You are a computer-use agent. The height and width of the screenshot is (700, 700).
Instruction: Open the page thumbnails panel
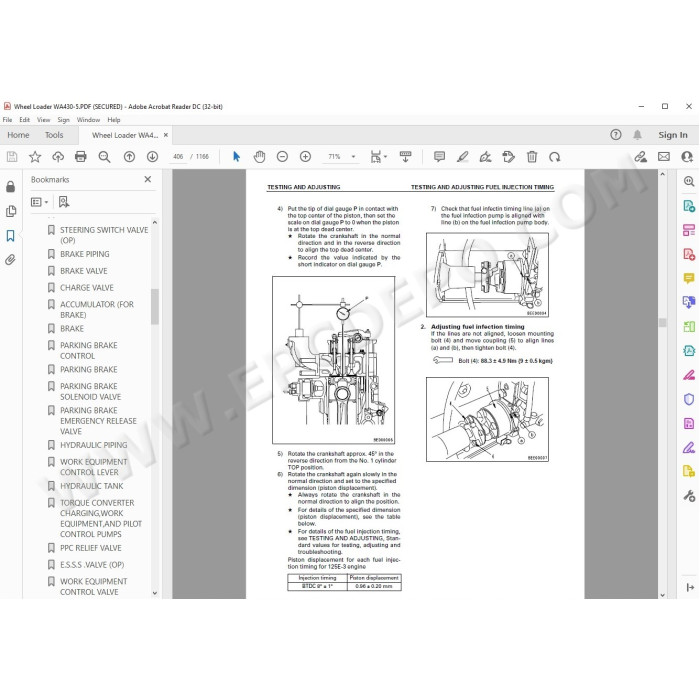[x=11, y=211]
